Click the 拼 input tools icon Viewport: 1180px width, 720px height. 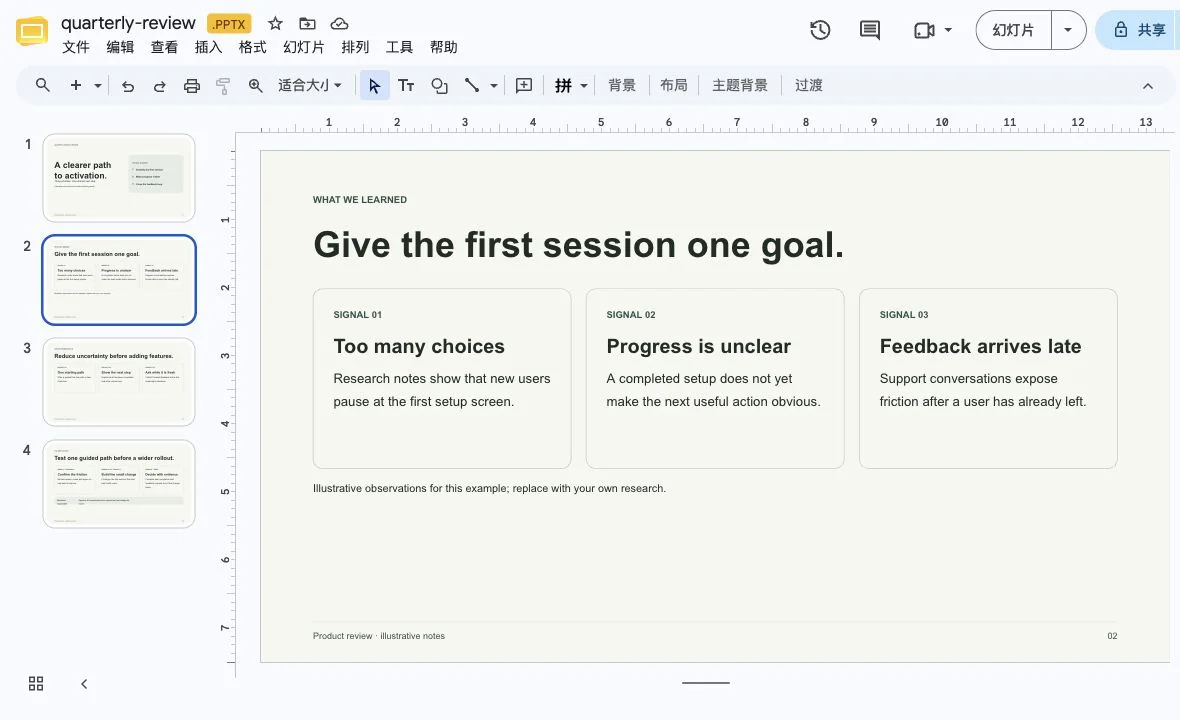(x=563, y=86)
